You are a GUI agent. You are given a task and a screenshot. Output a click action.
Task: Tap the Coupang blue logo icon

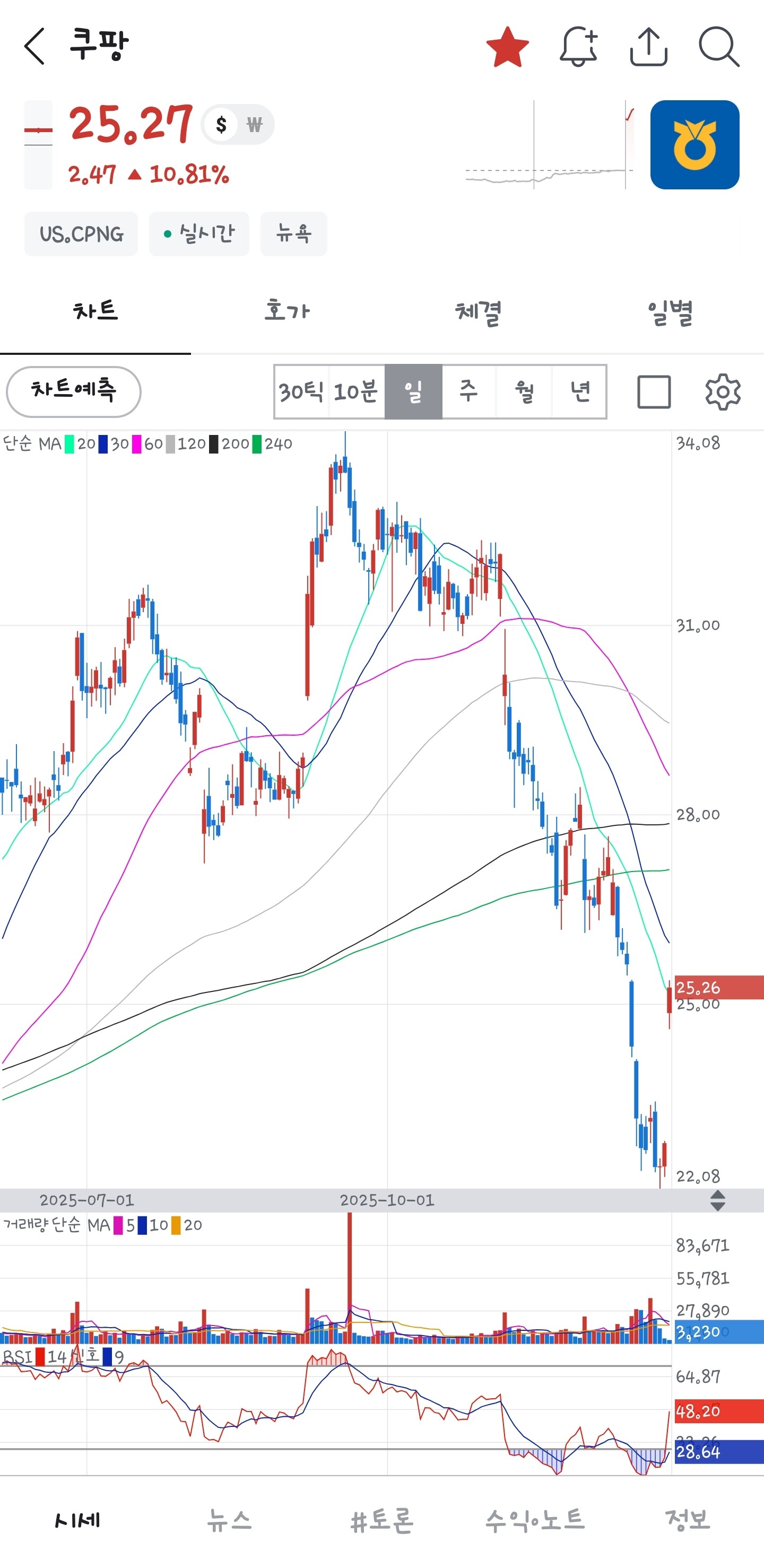[x=694, y=145]
